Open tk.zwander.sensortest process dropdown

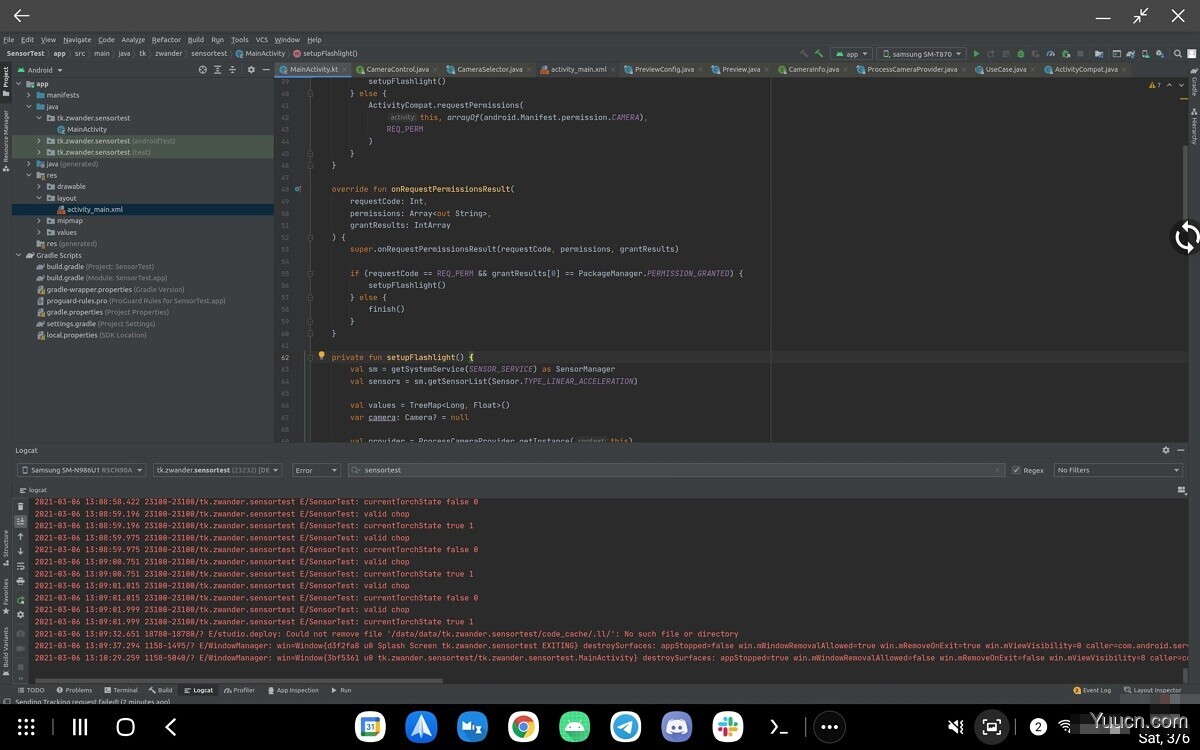217,470
